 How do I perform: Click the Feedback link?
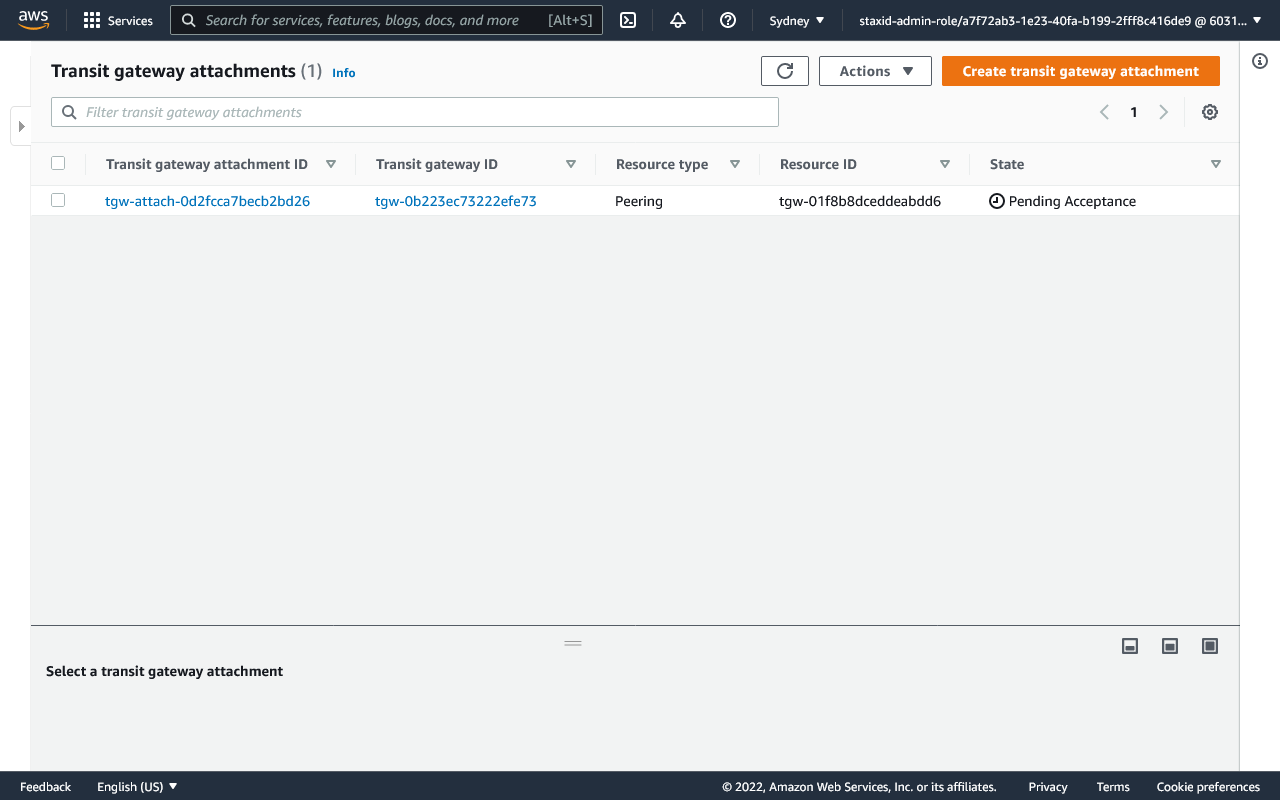(46, 787)
